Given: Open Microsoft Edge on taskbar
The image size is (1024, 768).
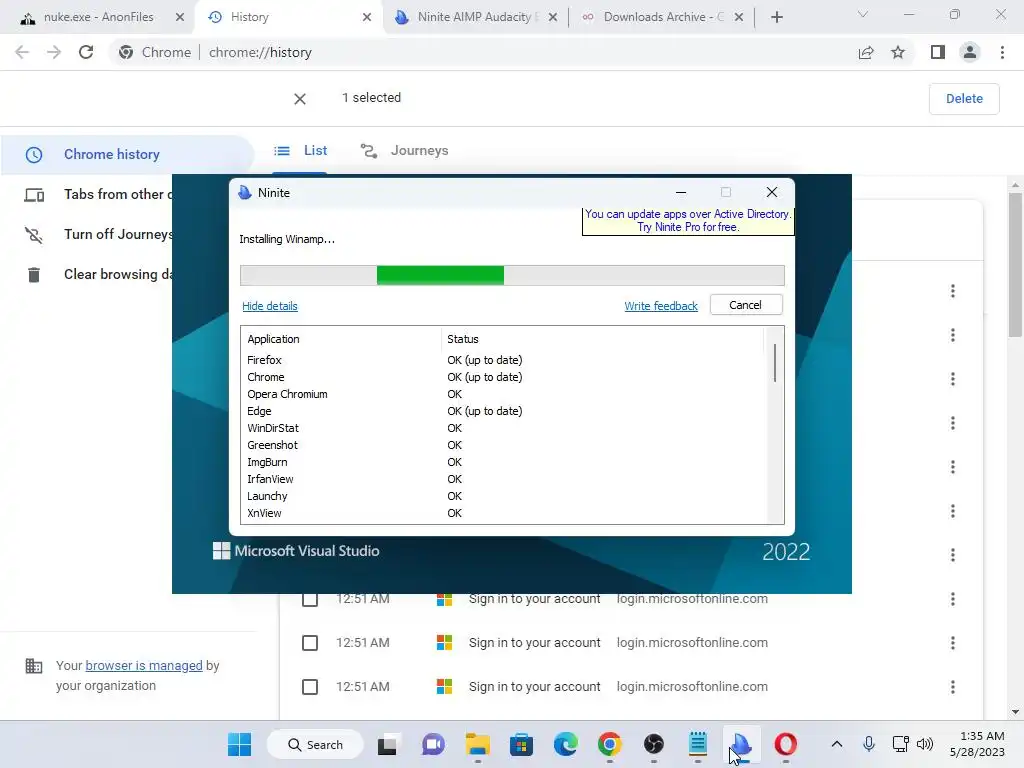Looking at the screenshot, I should pos(566,744).
